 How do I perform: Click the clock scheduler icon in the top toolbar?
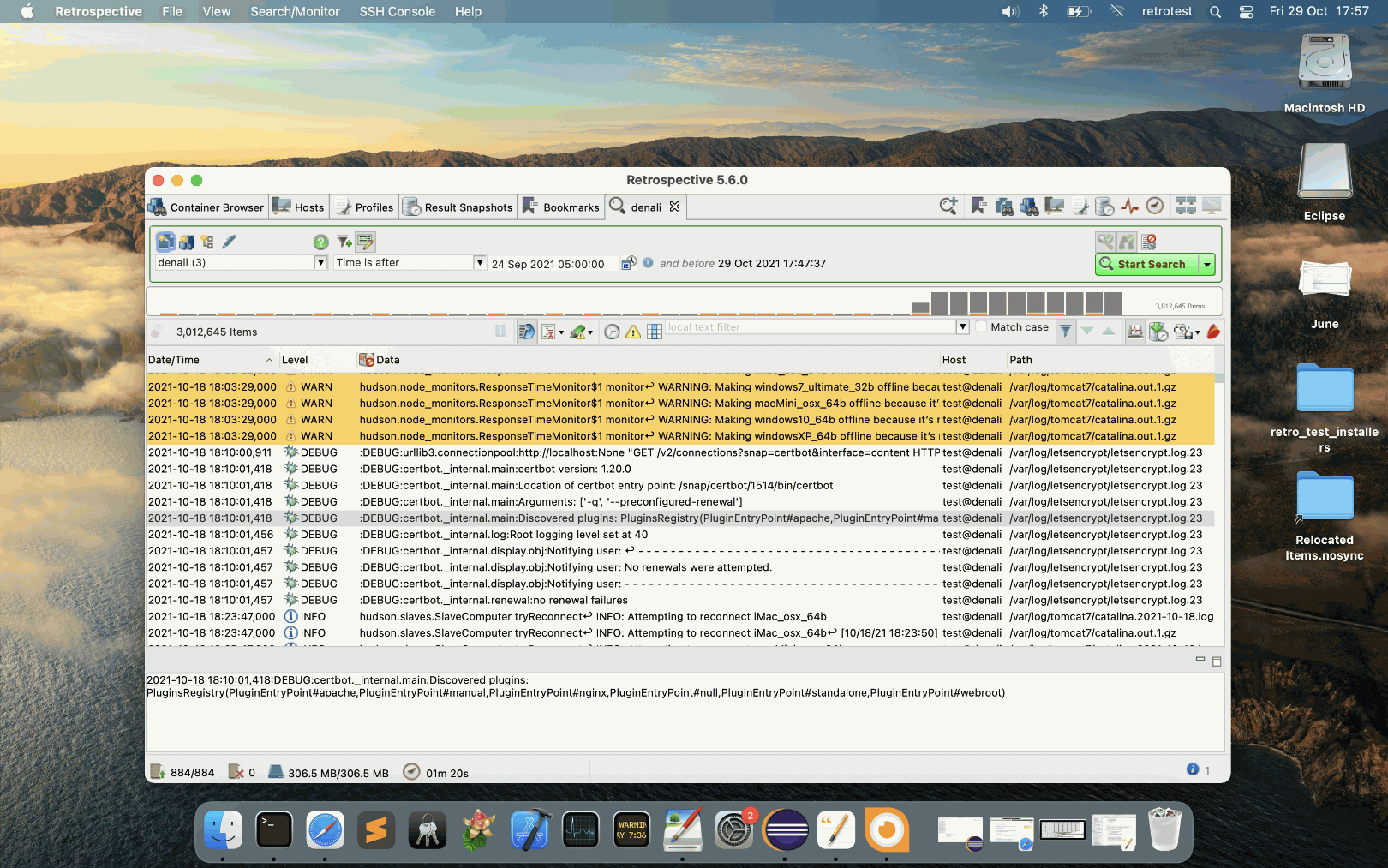click(x=1155, y=207)
